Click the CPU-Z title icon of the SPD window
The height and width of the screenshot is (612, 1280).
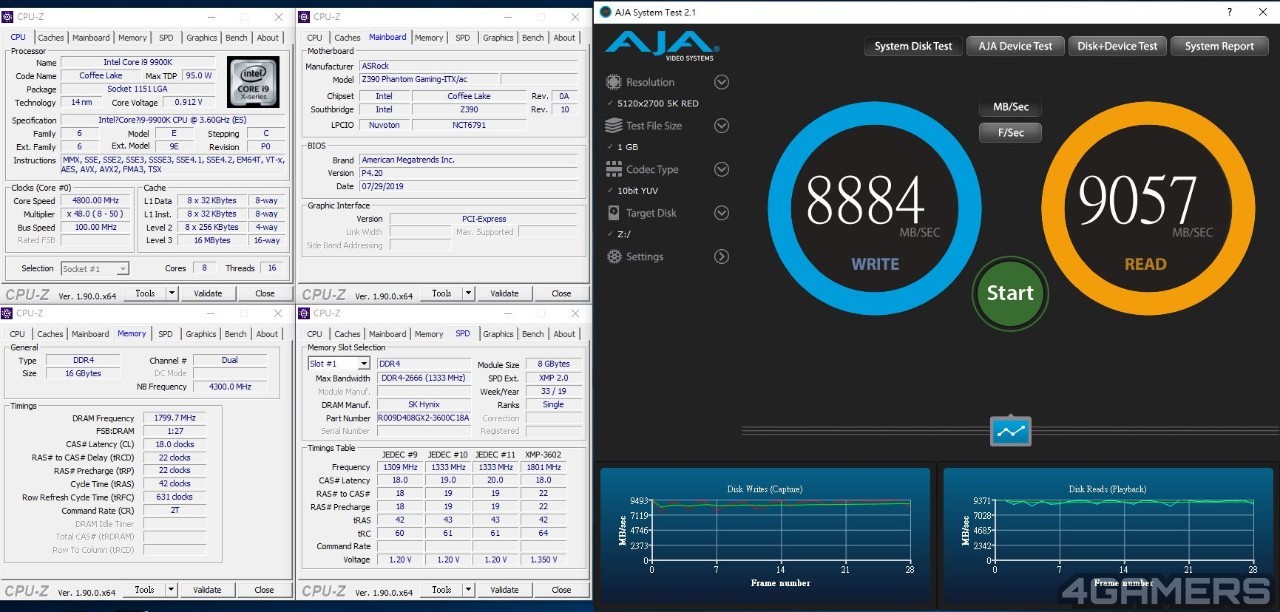[305, 313]
